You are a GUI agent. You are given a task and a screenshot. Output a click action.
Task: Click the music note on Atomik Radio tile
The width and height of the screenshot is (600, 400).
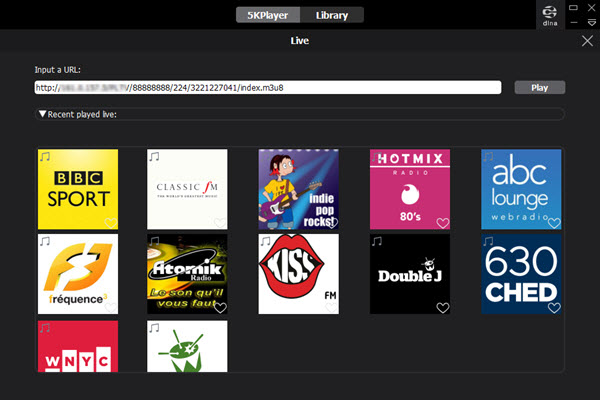click(154, 241)
